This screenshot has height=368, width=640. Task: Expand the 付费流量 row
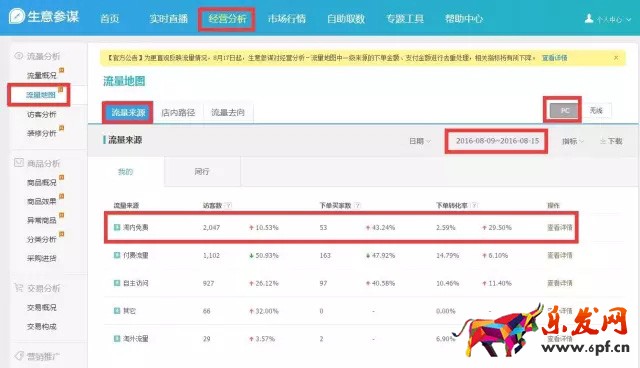117,255
